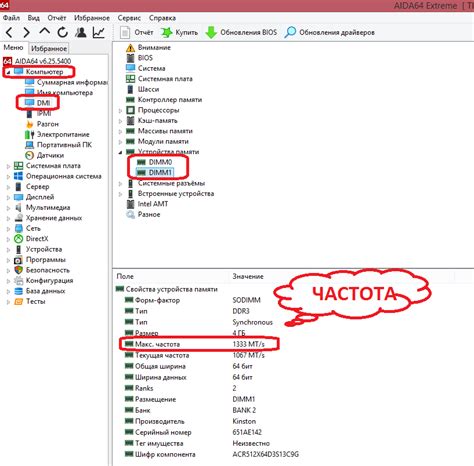Viewport: 474px width, 466px height.
Task: Click the Back navigation arrow icon
Action: pos(9,32)
